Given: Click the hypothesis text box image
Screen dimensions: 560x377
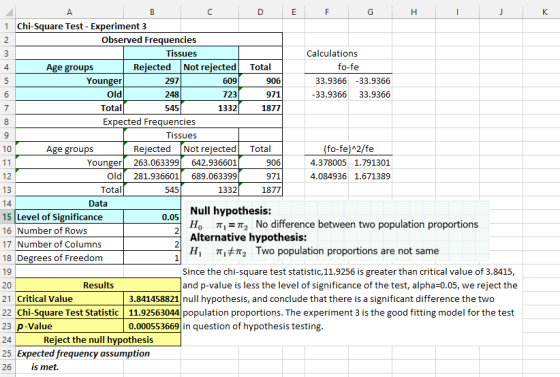Looking at the screenshot, I should pyautogui.click(x=336, y=231).
